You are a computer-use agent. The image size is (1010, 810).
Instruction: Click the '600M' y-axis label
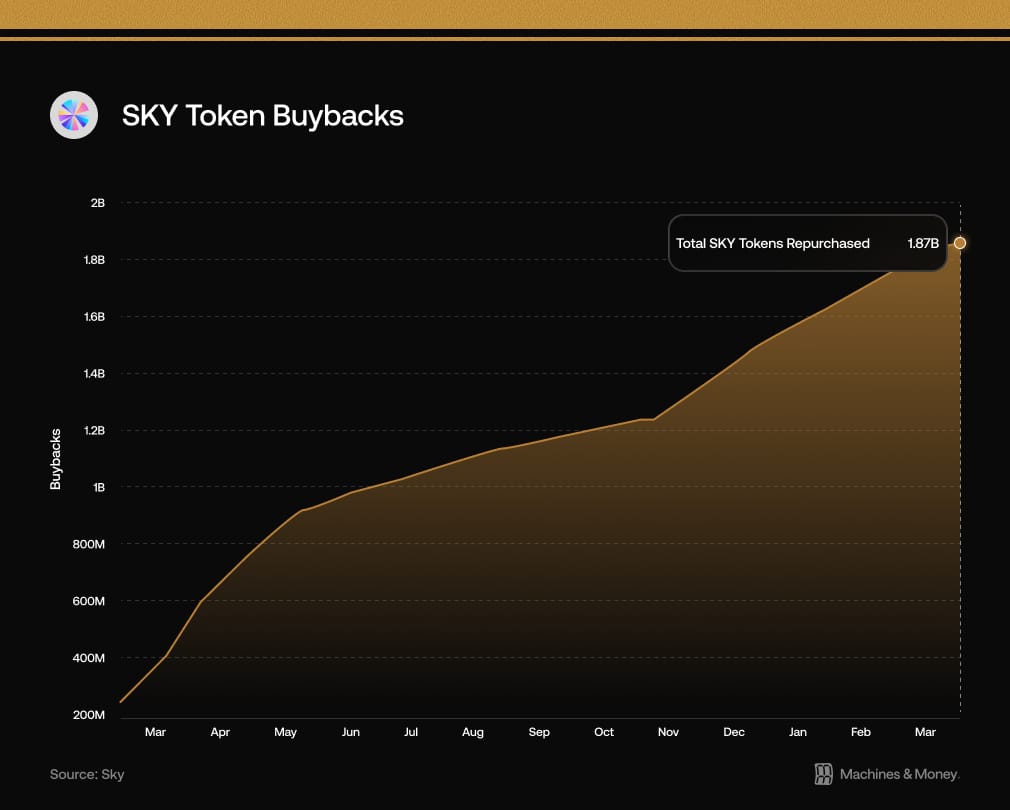[x=89, y=601]
